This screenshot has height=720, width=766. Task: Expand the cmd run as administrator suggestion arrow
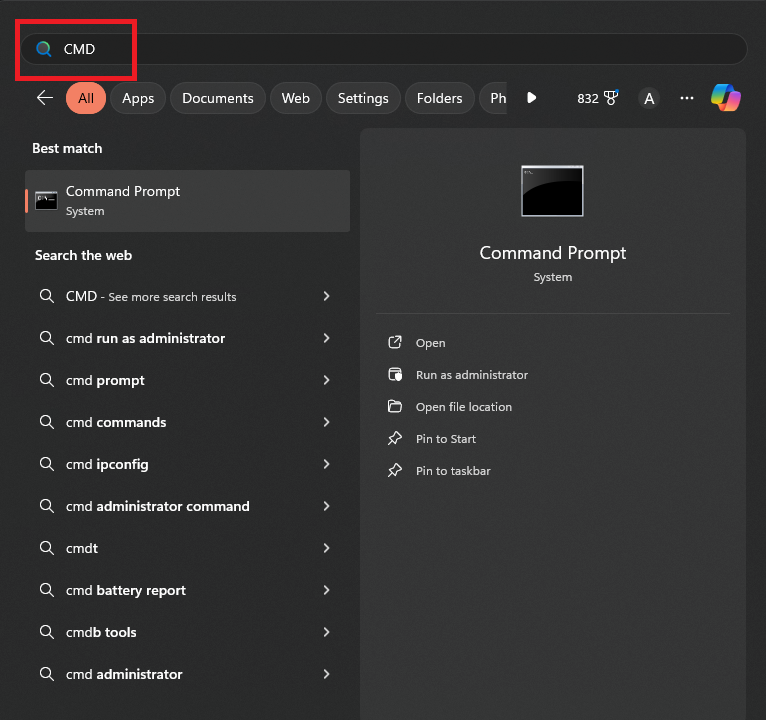(x=326, y=338)
